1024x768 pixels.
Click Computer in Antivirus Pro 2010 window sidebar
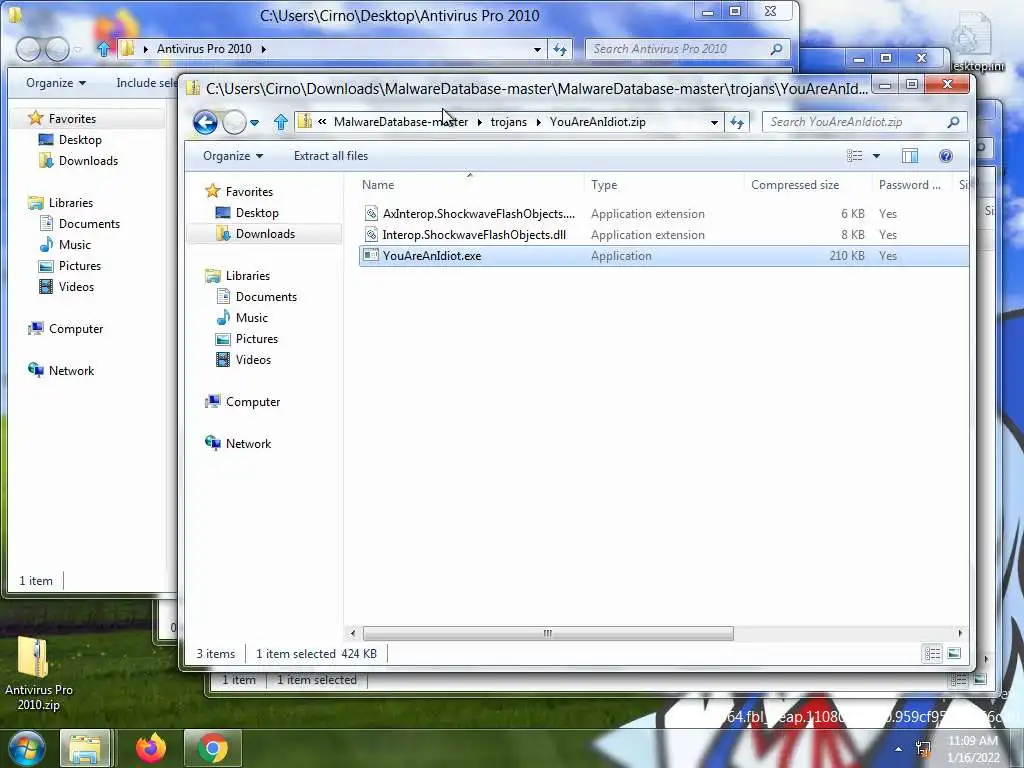(76, 328)
